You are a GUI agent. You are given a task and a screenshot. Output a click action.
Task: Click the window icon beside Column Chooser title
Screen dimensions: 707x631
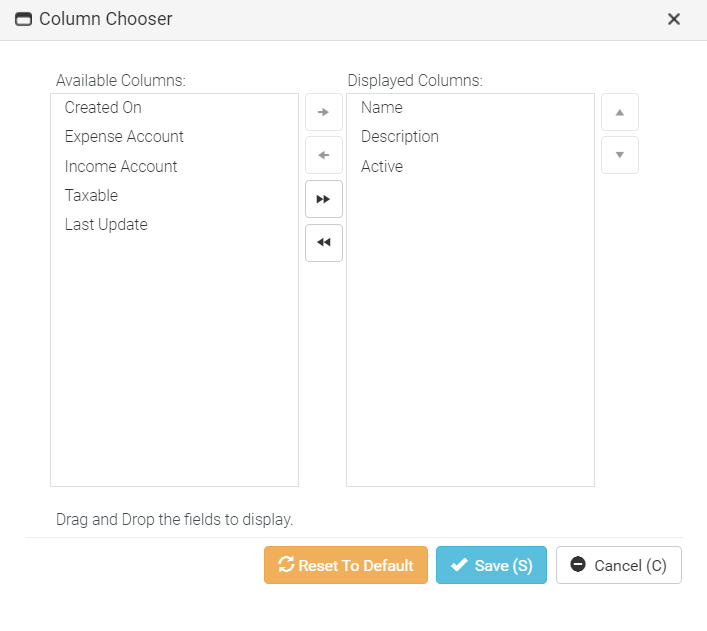pos(23,19)
